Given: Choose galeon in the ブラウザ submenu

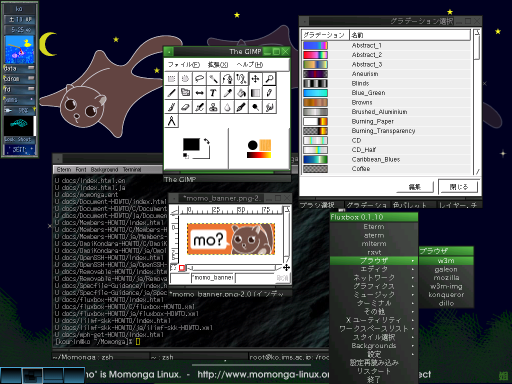Looking at the screenshot, I should click(446, 269).
